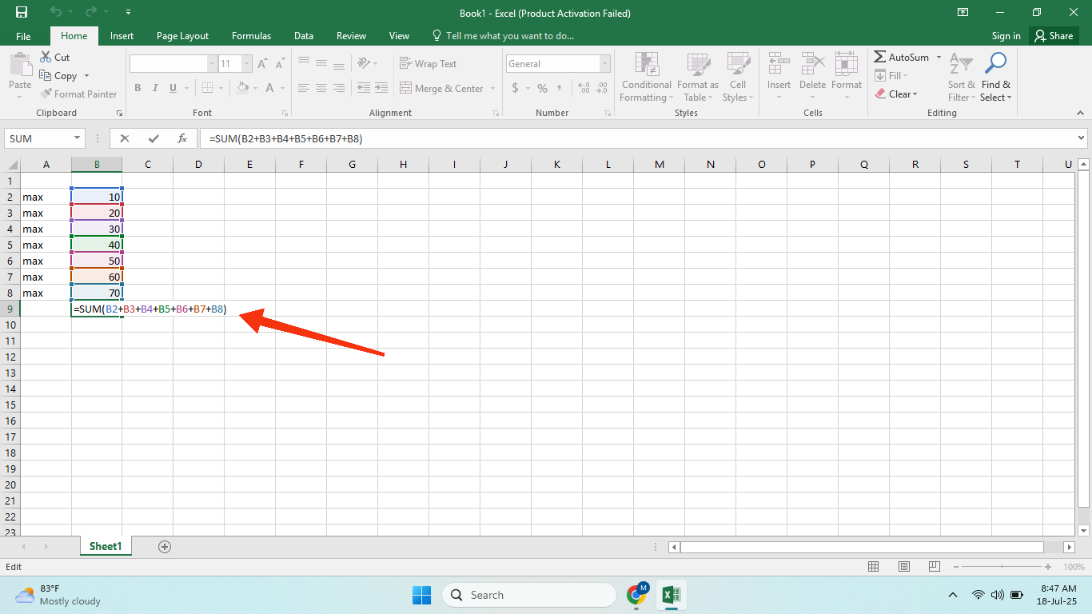Open the Insert Function fx dialog
Image resolution: width=1092 pixels, height=614 pixels.
(x=182, y=139)
